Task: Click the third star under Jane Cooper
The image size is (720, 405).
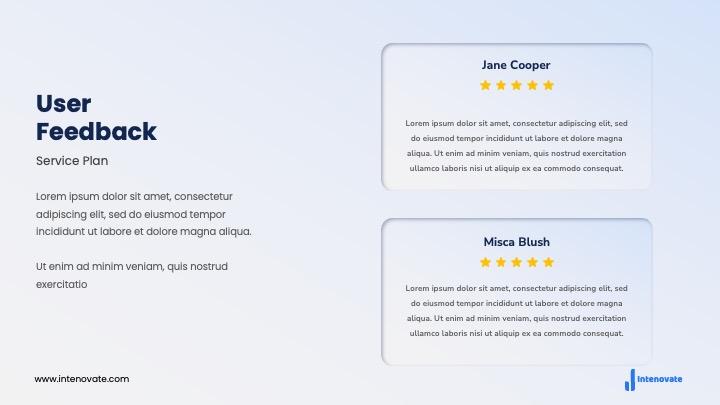Action: click(x=517, y=85)
